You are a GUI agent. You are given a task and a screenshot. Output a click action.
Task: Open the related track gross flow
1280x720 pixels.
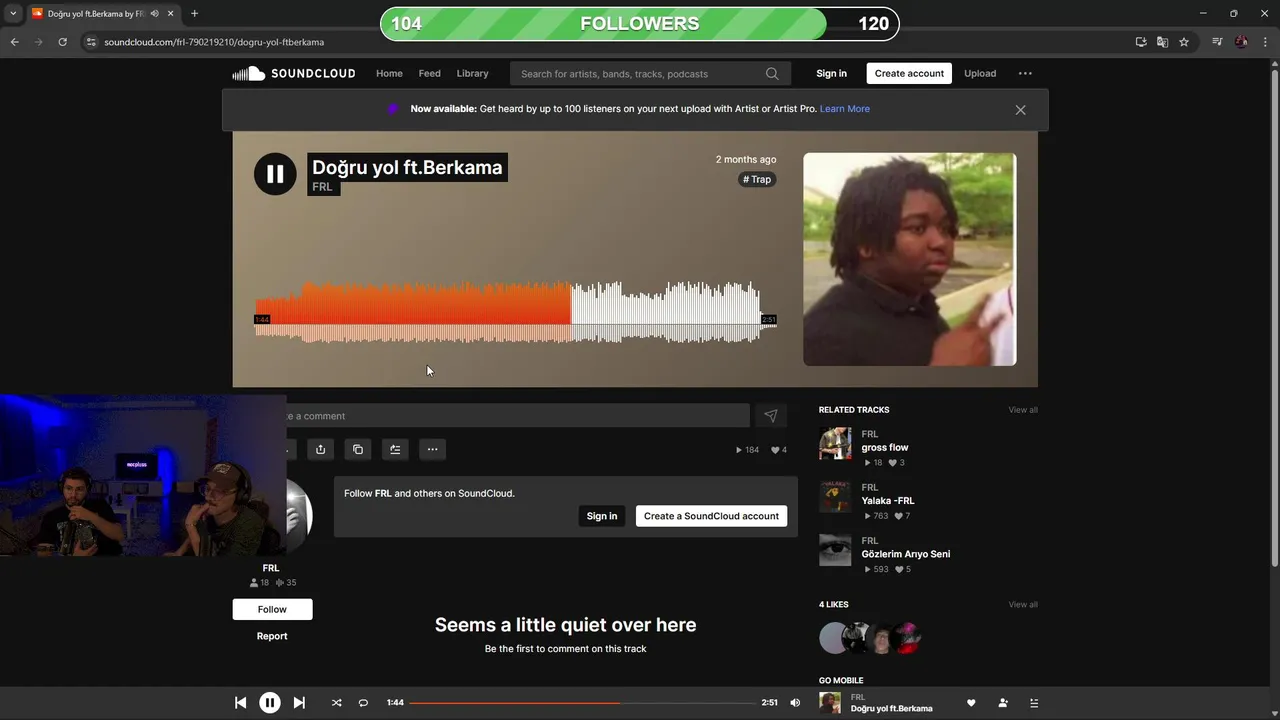pyautogui.click(x=885, y=447)
